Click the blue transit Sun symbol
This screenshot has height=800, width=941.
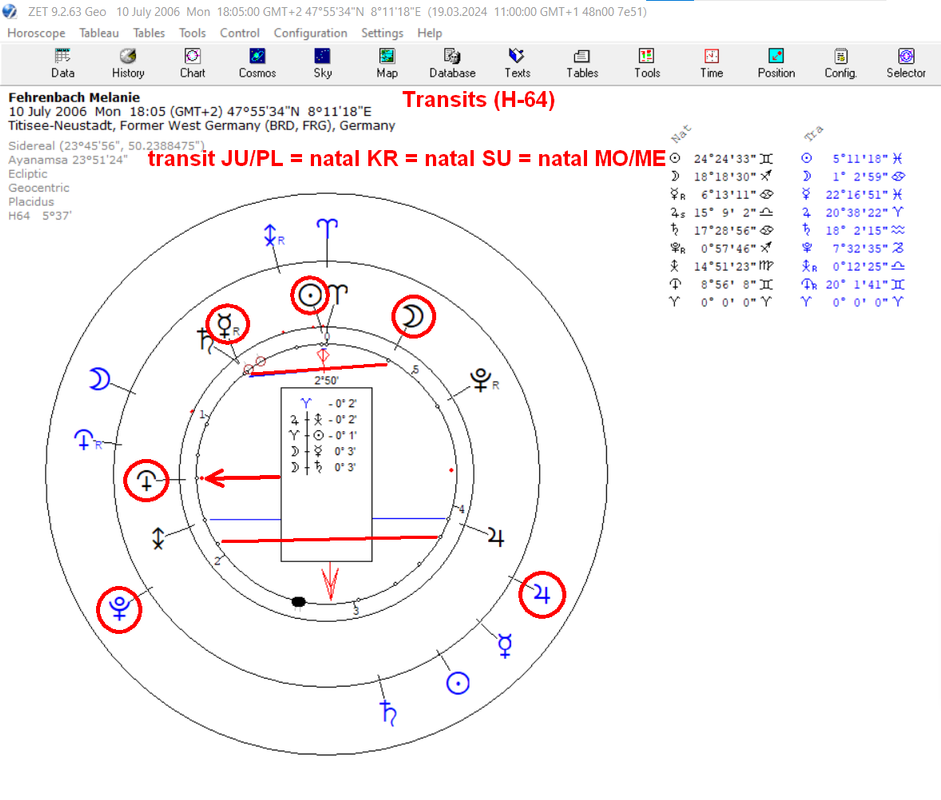click(458, 683)
